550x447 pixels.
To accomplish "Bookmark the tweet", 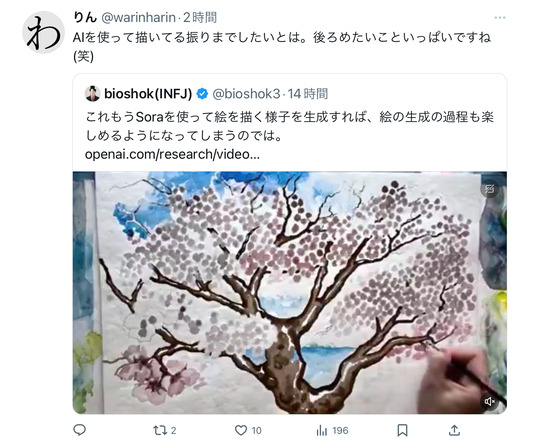I will [402, 430].
